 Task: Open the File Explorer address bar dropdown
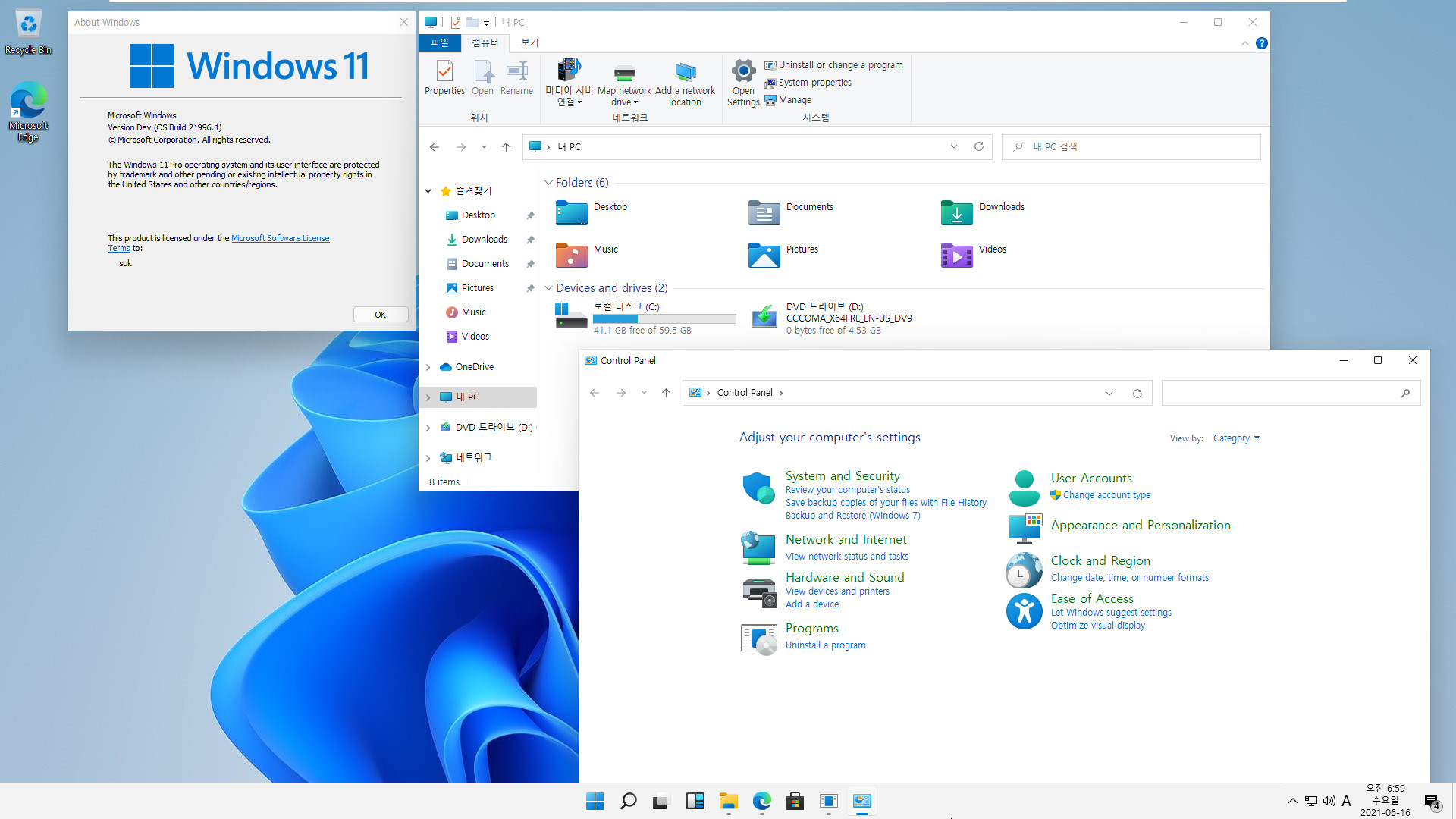click(953, 147)
